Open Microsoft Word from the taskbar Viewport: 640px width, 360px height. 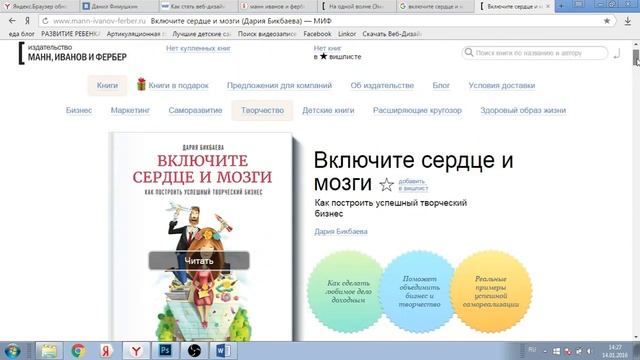(223, 351)
